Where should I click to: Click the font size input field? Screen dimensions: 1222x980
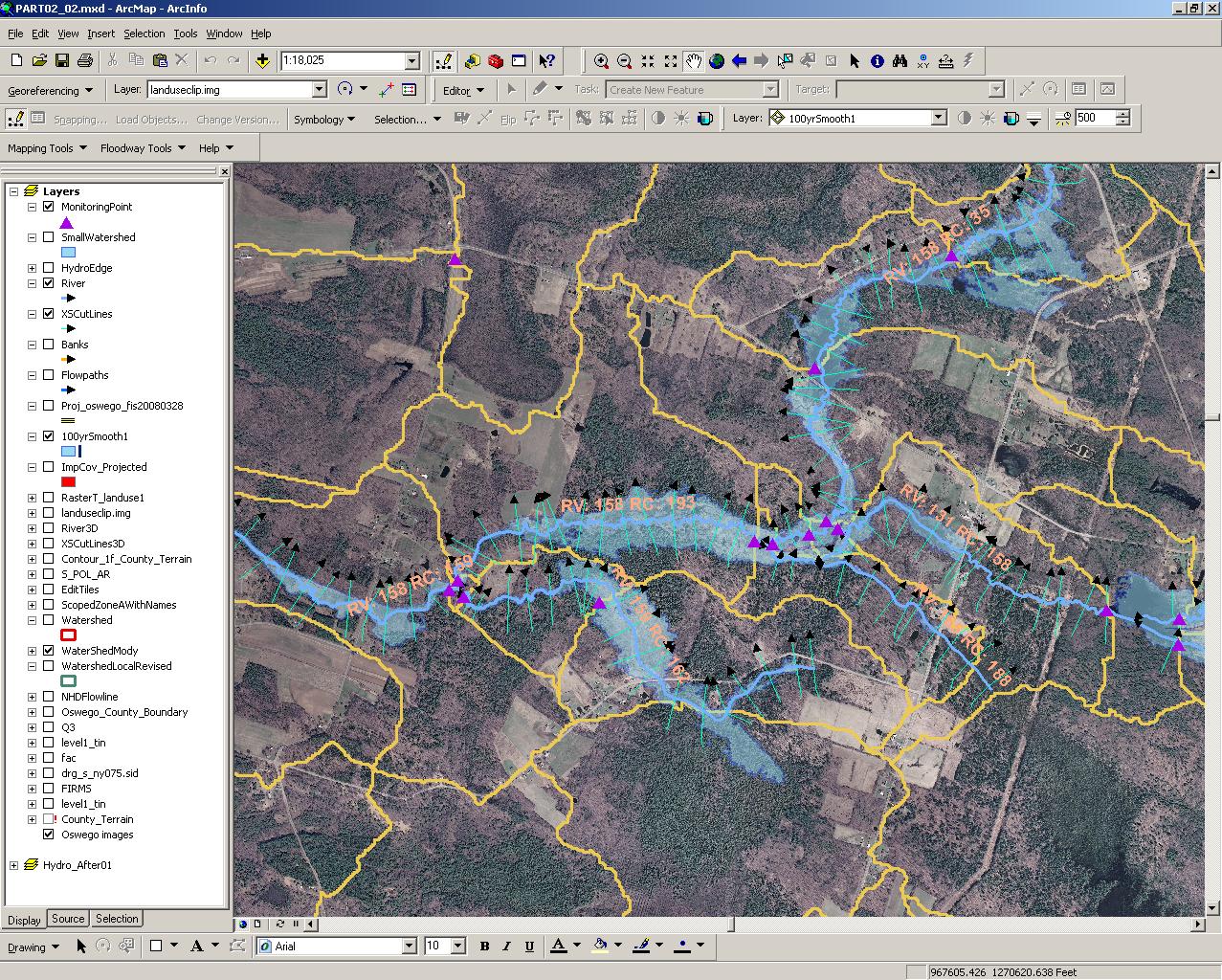pos(436,946)
